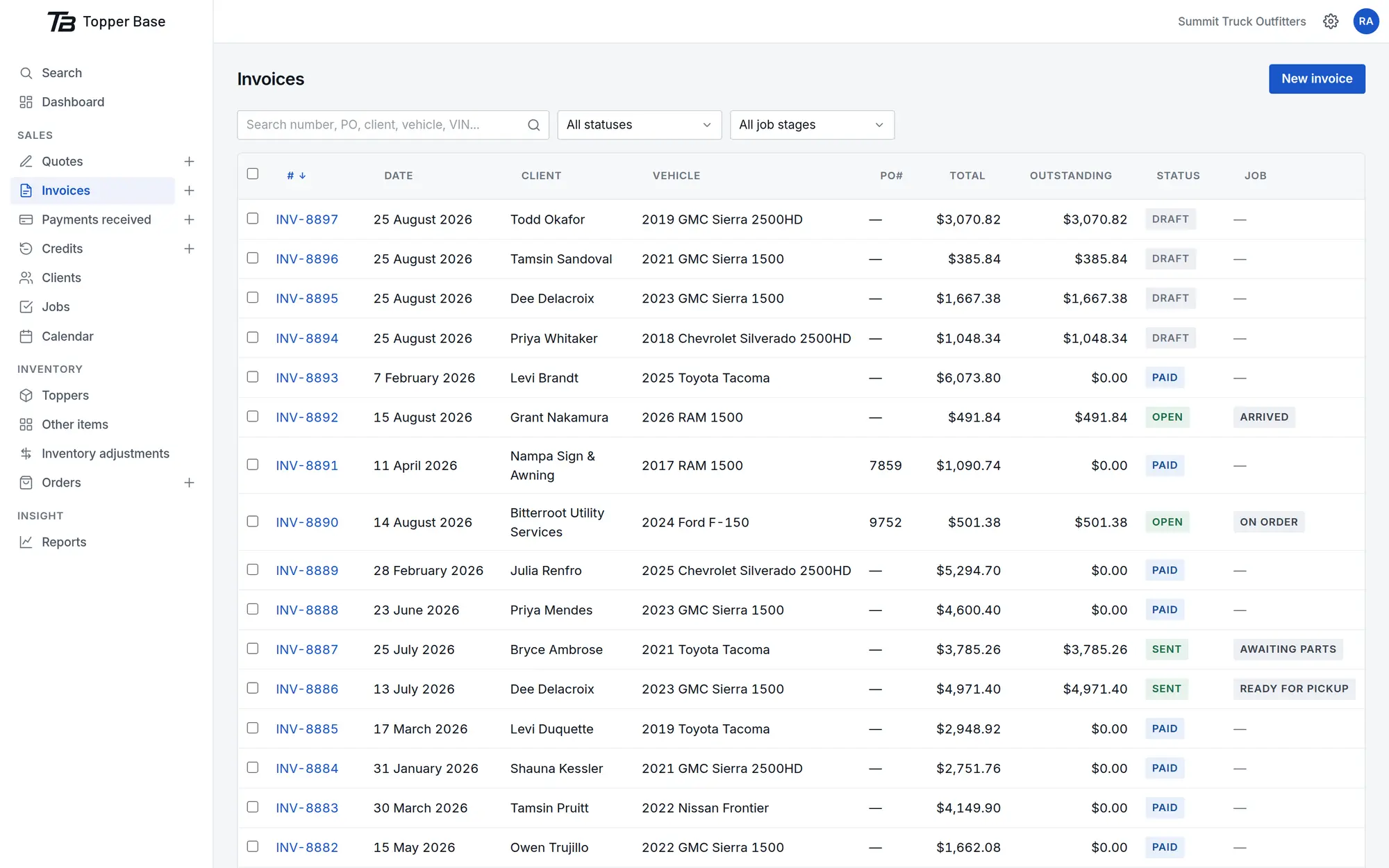Screen dimensions: 1389x868
Task: Open the All job stages dropdown
Action: (x=812, y=125)
